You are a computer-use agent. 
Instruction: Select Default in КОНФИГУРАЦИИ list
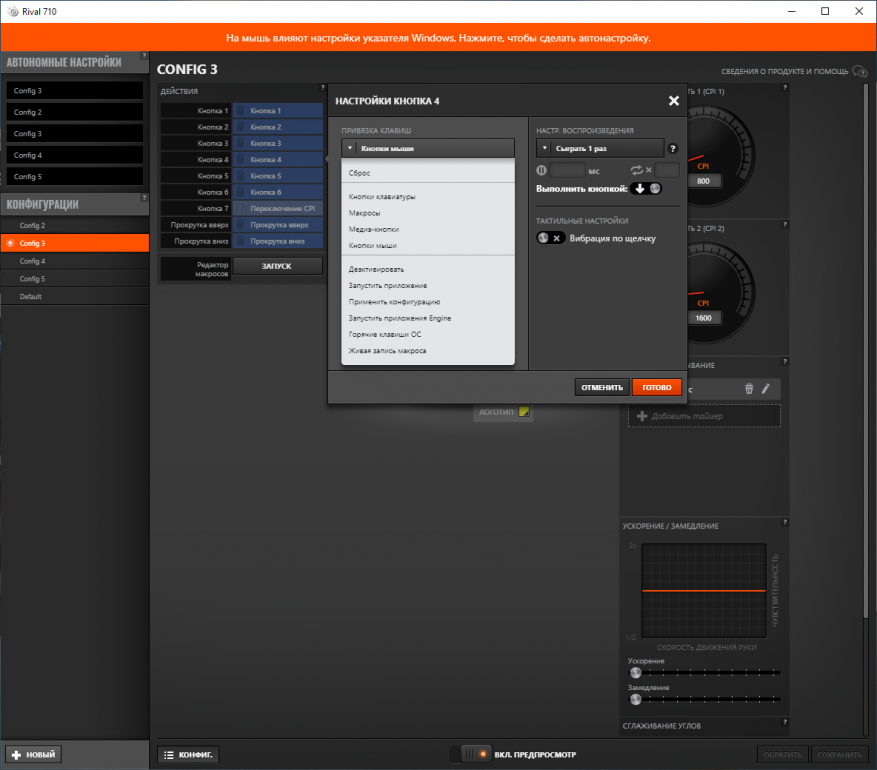point(75,296)
